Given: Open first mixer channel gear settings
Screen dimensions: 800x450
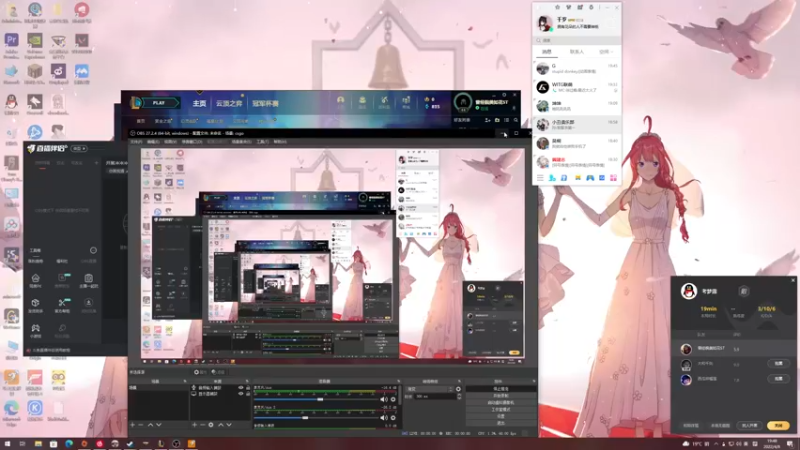Looking at the screenshot, I should coord(393,399).
